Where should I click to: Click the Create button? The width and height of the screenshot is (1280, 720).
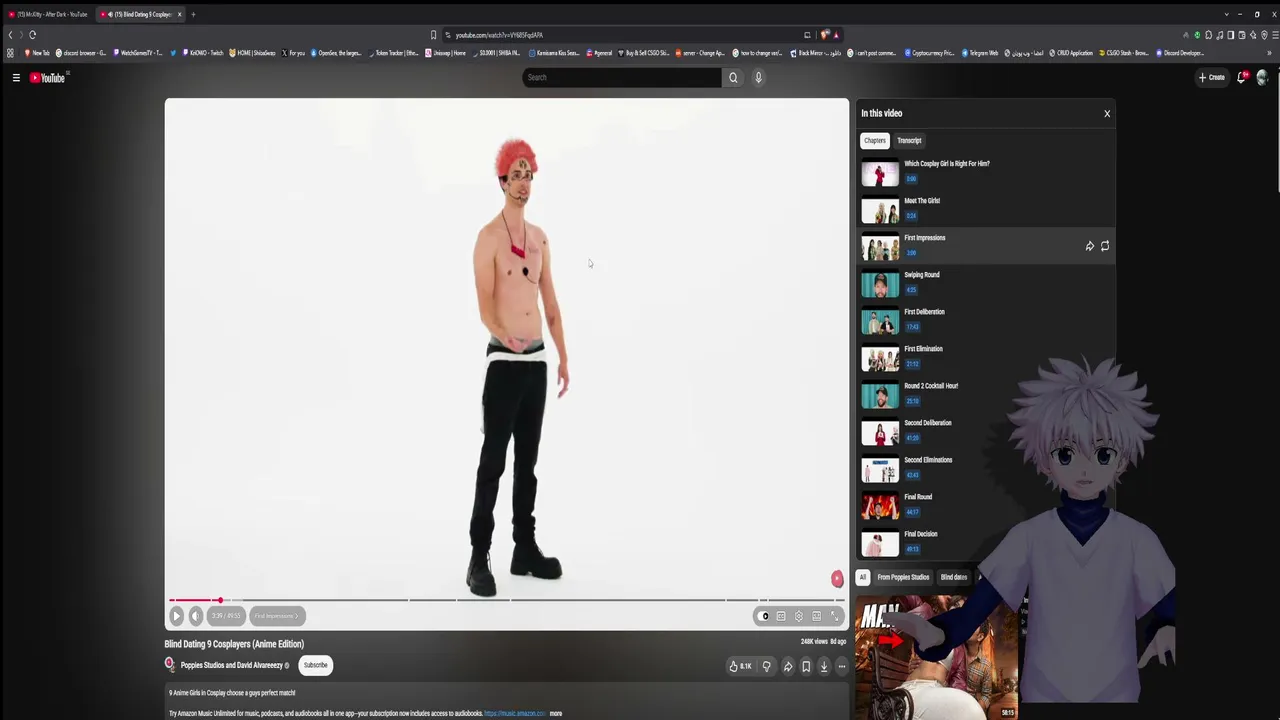pos(1212,77)
